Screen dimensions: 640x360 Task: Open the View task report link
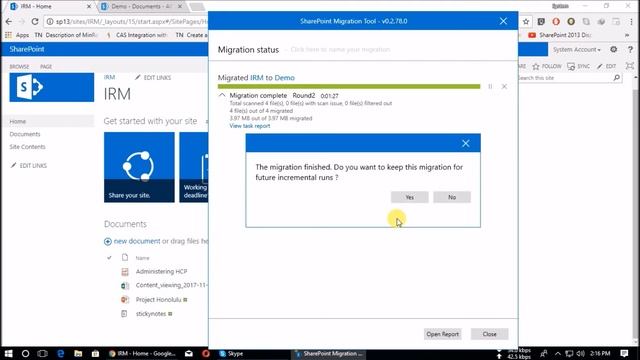(250, 126)
